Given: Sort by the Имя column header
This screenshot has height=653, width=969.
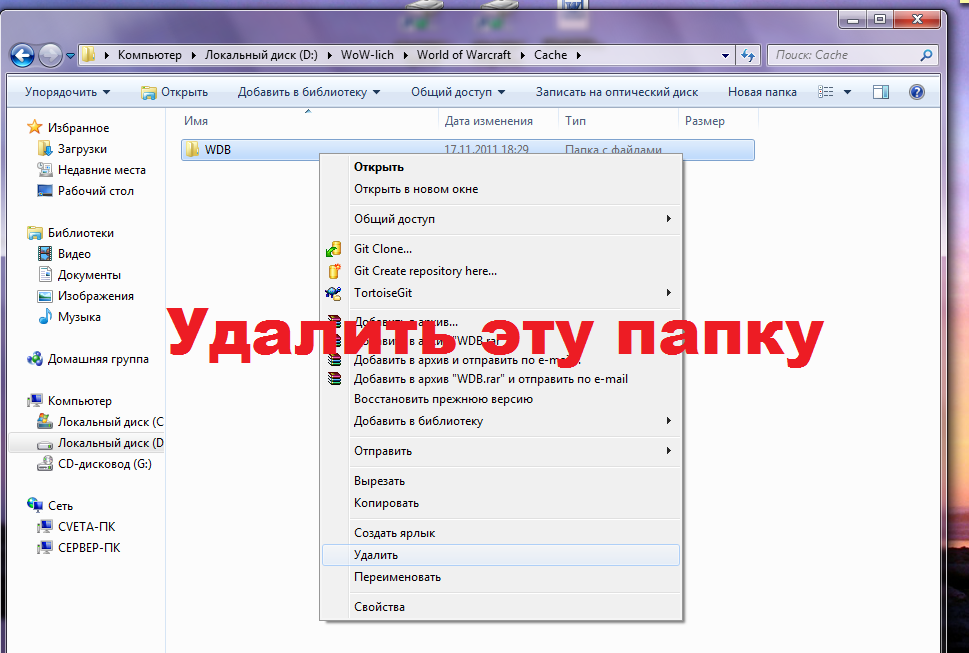Looking at the screenshot, I should click(x=195, y=121).
